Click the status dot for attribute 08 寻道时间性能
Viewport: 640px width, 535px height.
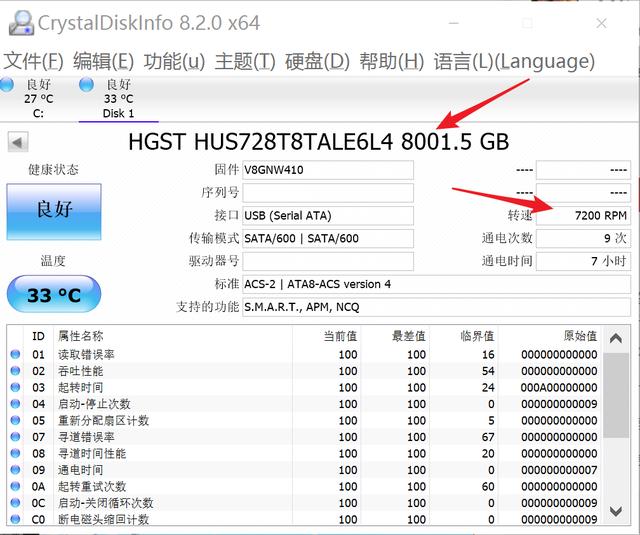point(15,453)
